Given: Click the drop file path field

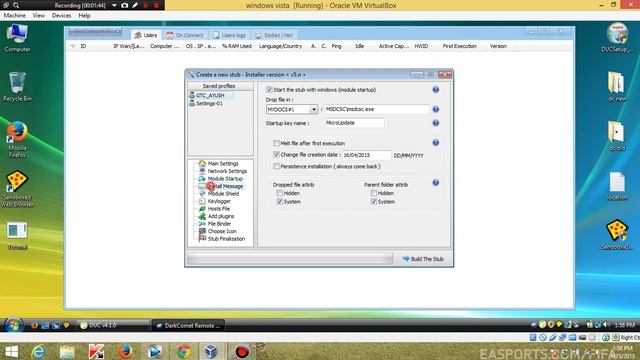Looking at the screenshot, I should click(x=376, y=109).
